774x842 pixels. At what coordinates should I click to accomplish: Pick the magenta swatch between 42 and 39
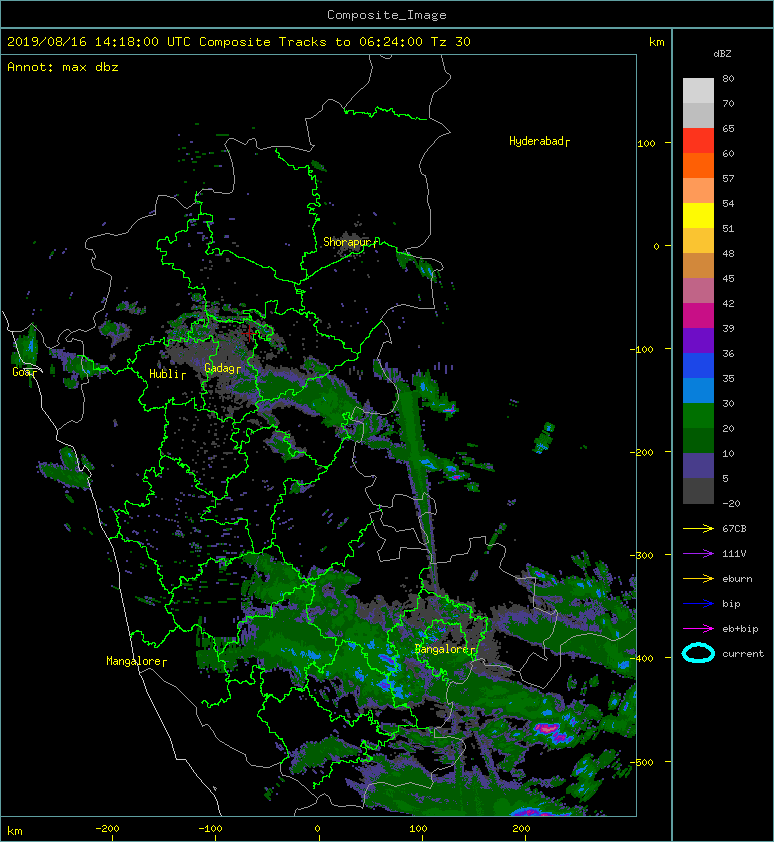(x=698, y=315)
